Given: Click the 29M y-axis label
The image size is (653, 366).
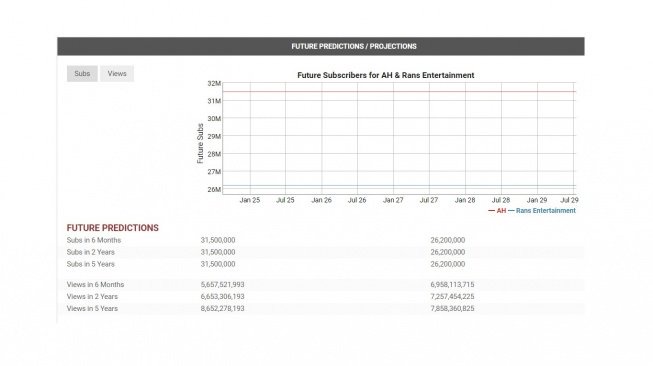Looking at the screenshot, I should (x=214, y=137).
